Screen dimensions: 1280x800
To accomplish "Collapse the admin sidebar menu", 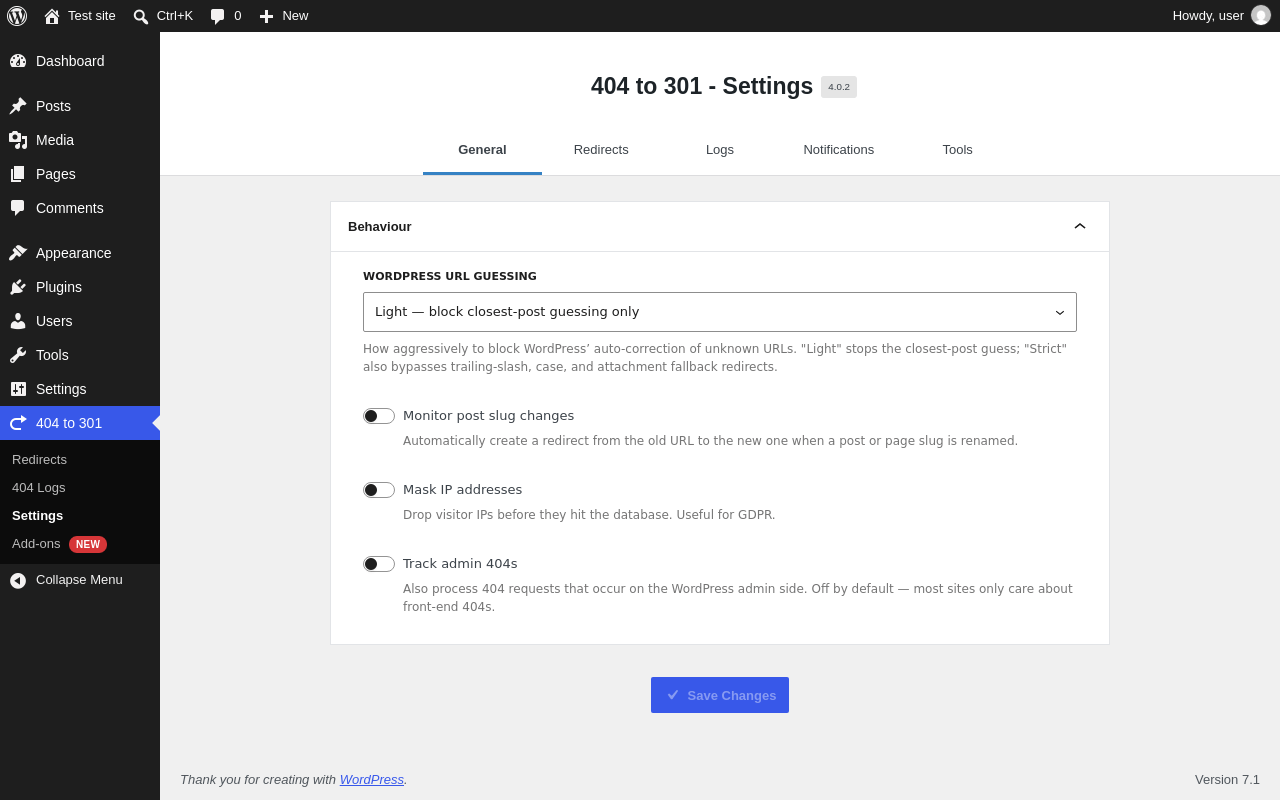I will point(80,580).
